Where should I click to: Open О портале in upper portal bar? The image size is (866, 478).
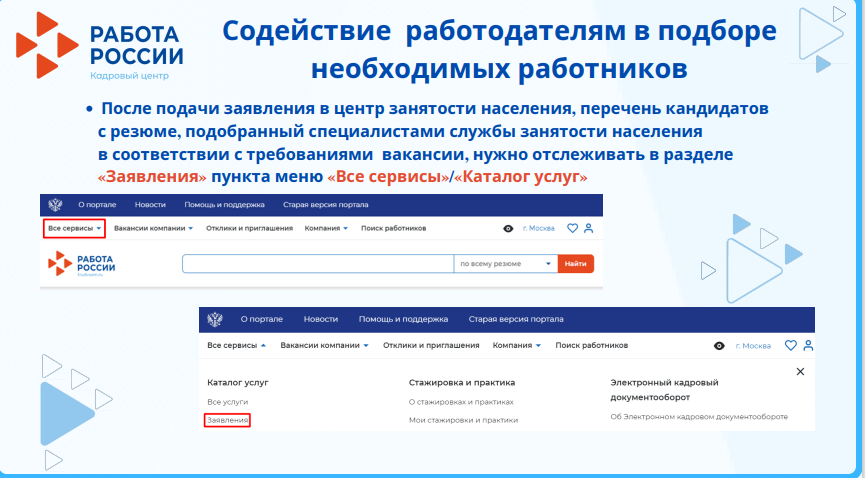point(97,205)
